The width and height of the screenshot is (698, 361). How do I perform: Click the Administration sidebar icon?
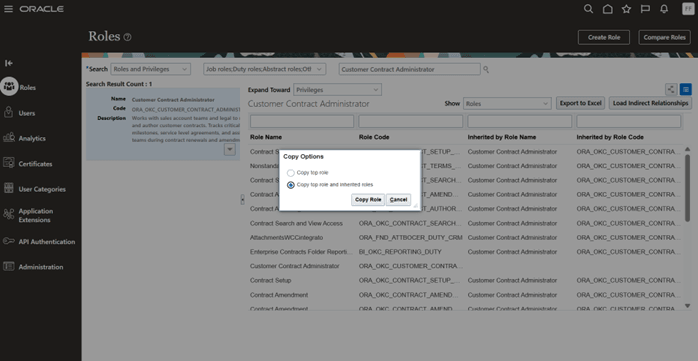(8, 267)
